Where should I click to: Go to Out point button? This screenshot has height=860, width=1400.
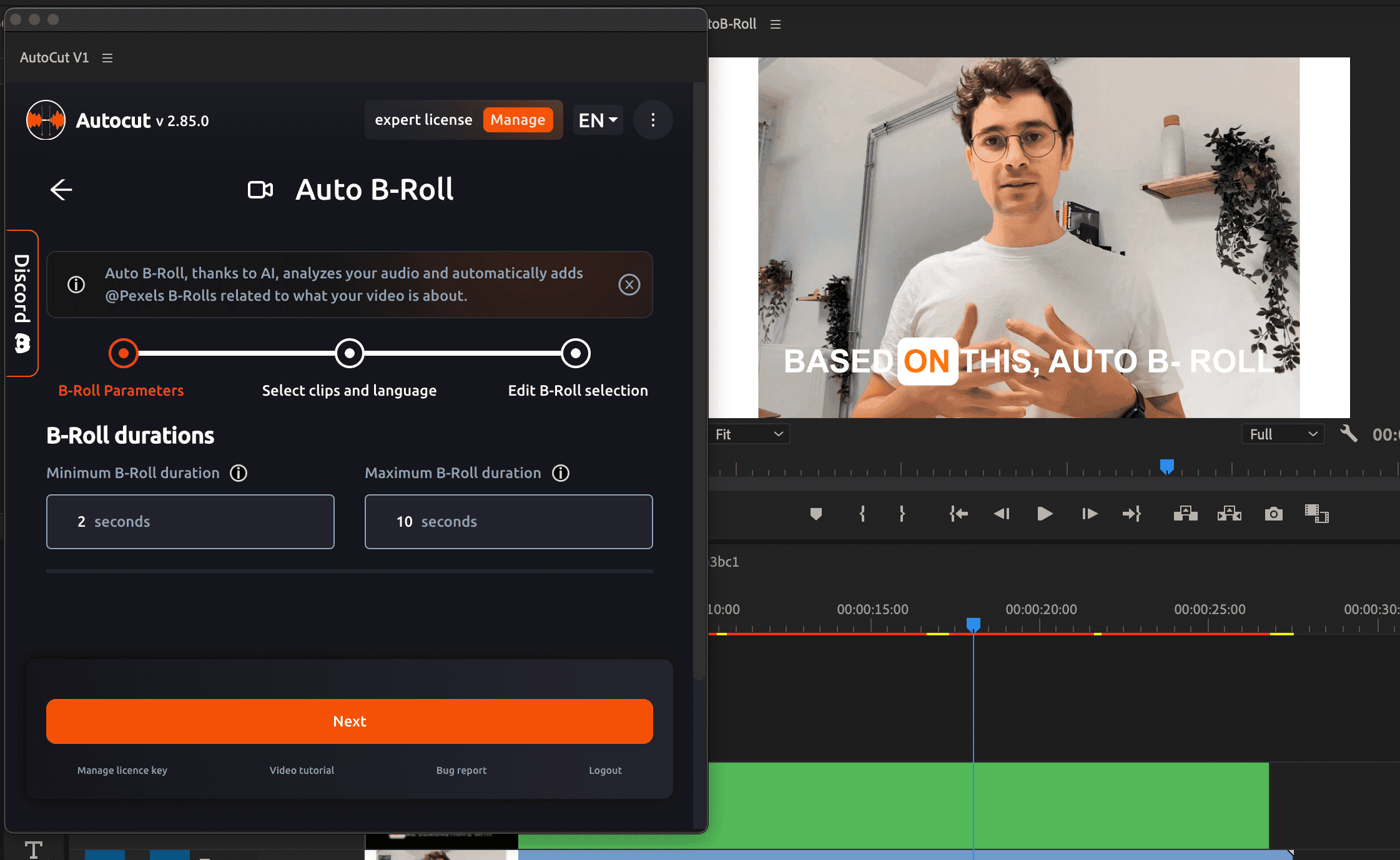click(1132, 514)
